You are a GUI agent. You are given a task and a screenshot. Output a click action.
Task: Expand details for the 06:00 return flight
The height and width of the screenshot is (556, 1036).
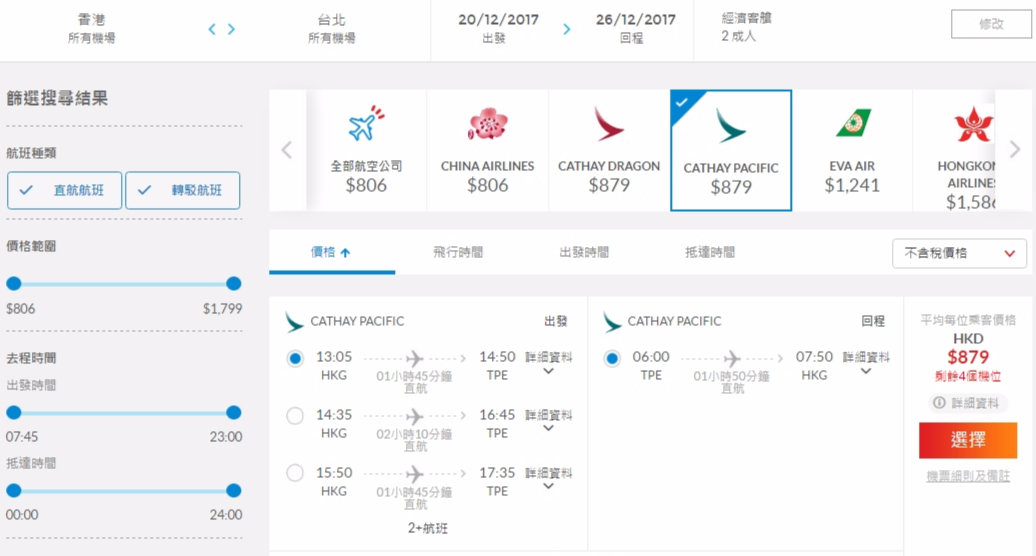866,363
